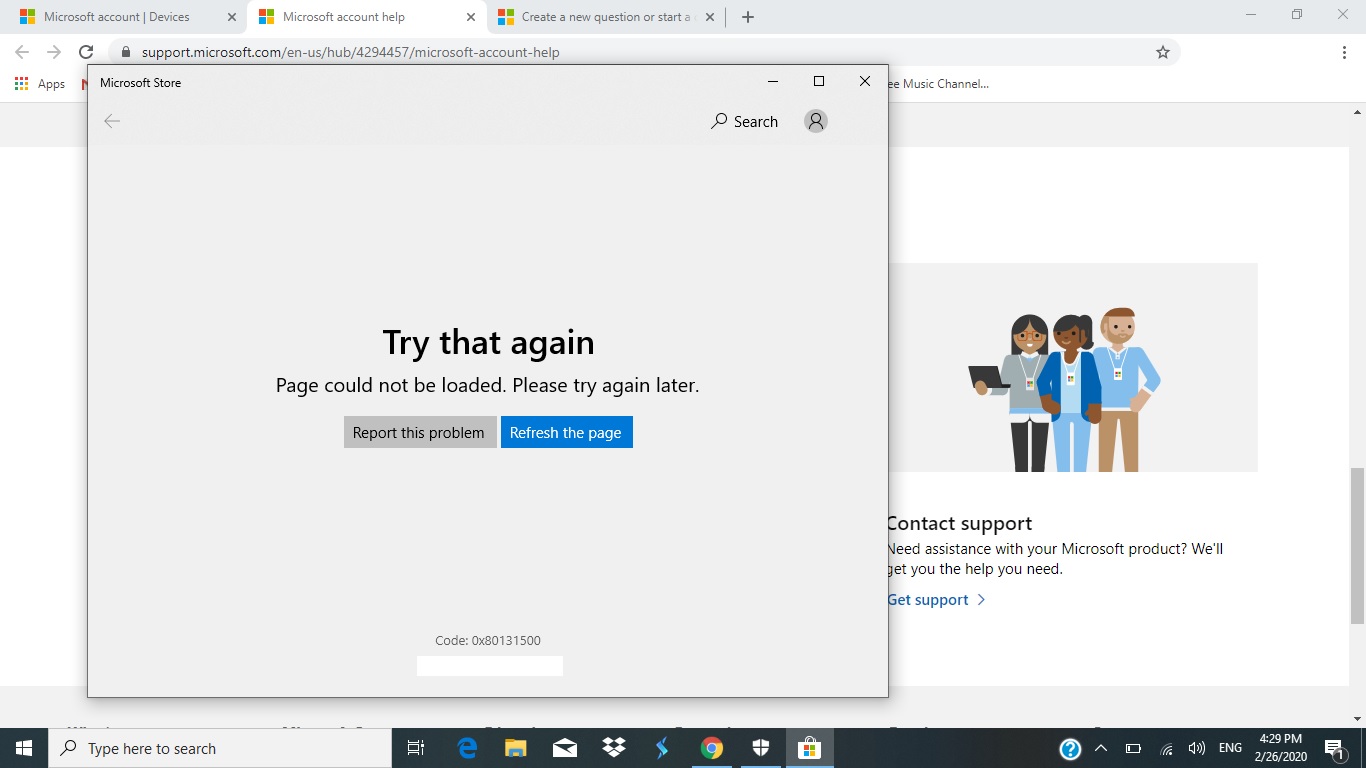Open the volume control icon
This screenshot has width=1366, height=768.
(1196, 748)
